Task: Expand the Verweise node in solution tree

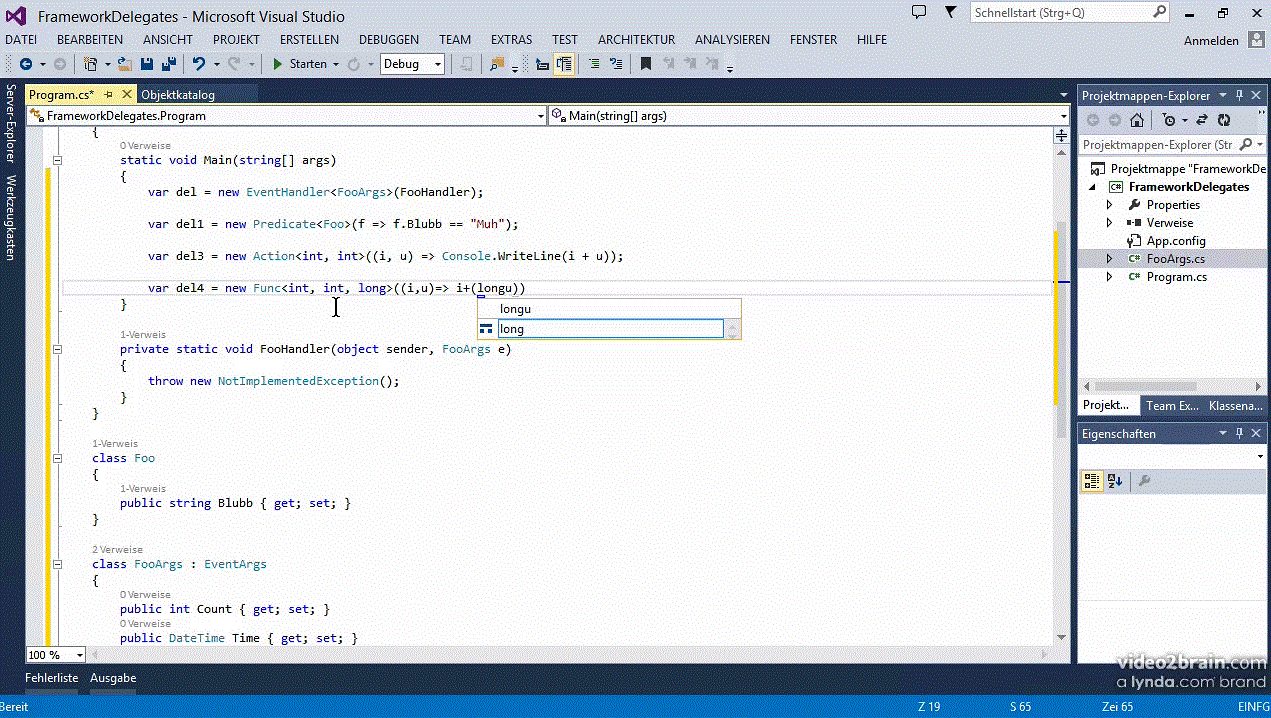Action: click(x=1109, y=223)
